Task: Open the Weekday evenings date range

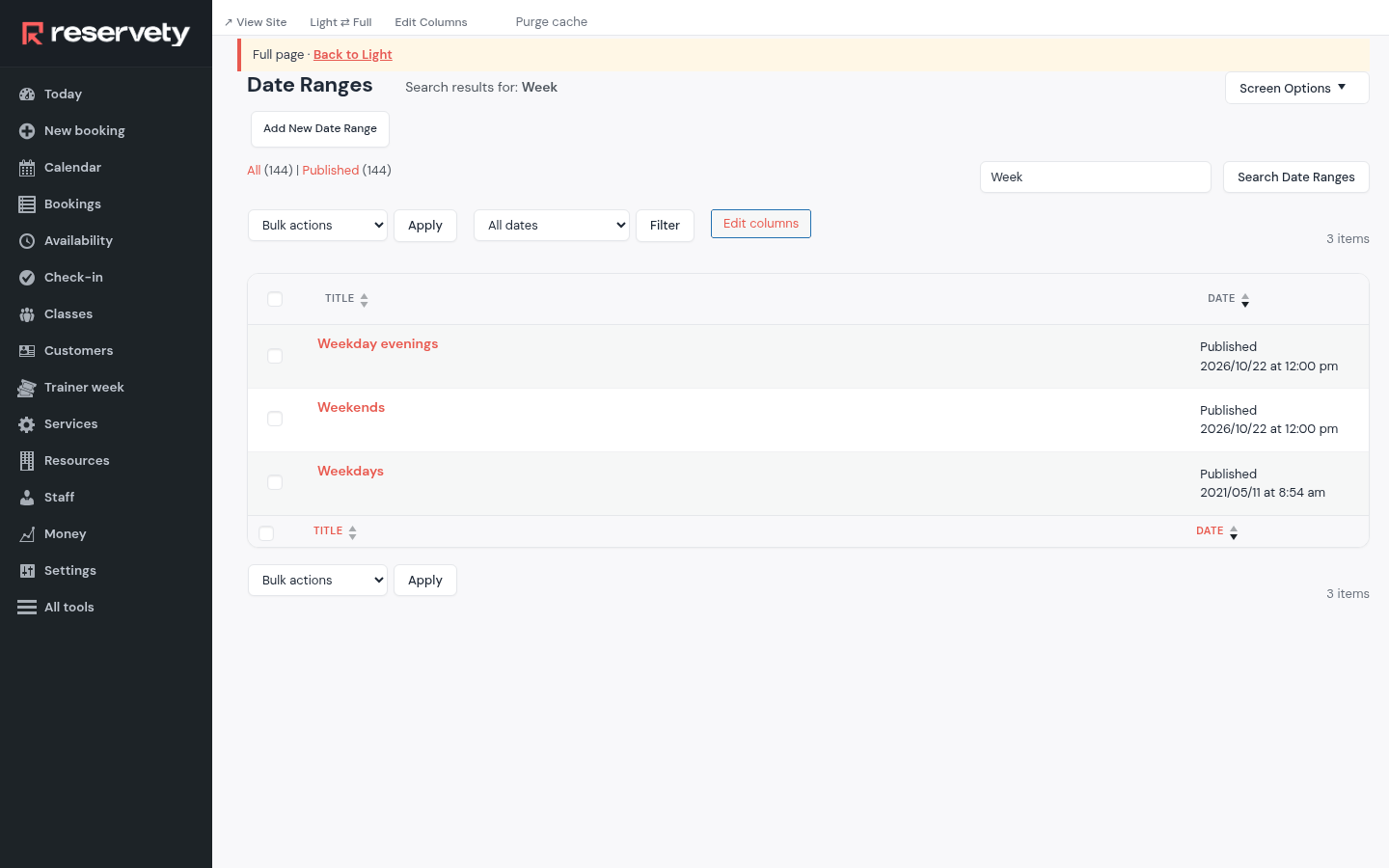Action: [378, 344]
